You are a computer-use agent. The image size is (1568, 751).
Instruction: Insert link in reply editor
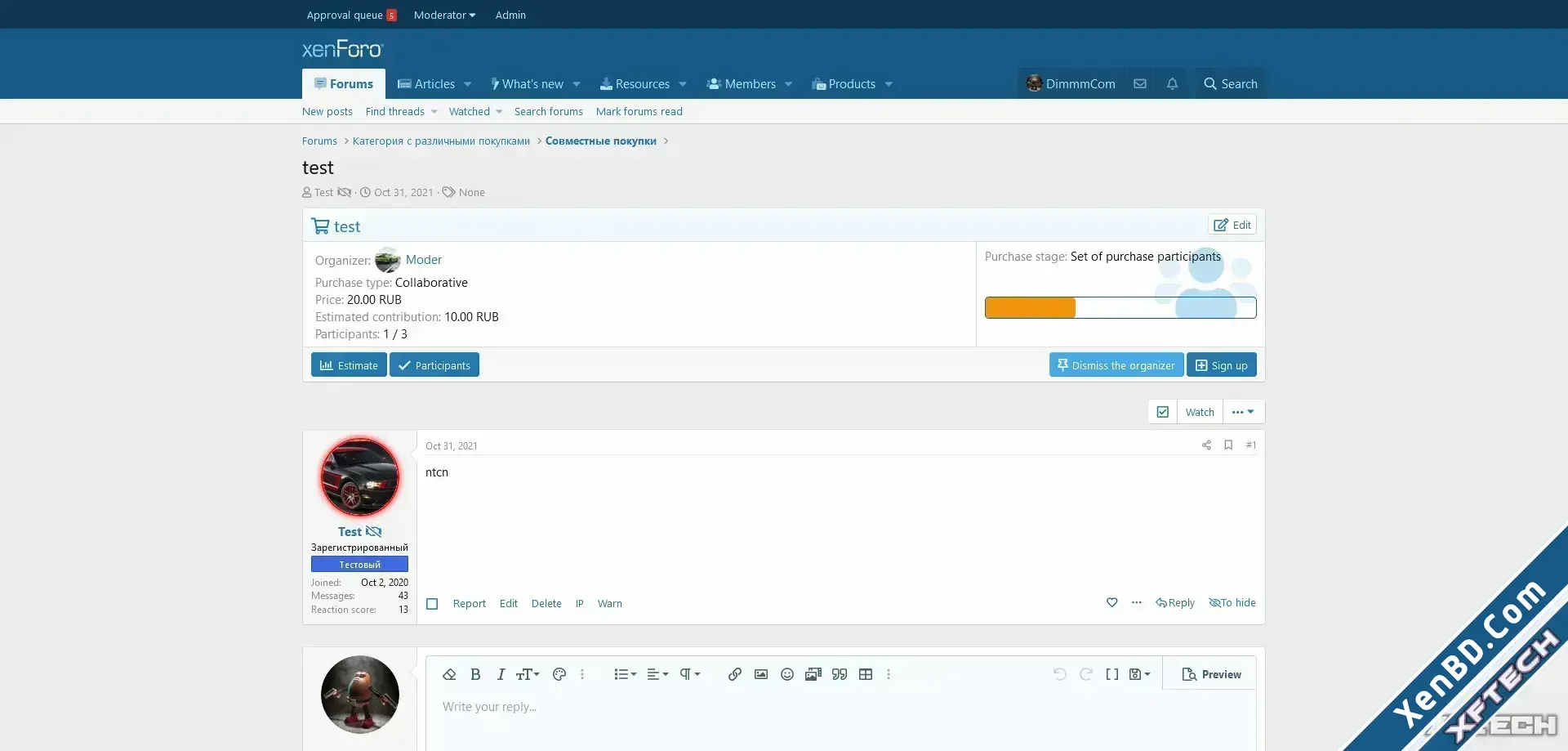[x=735, y=674]
